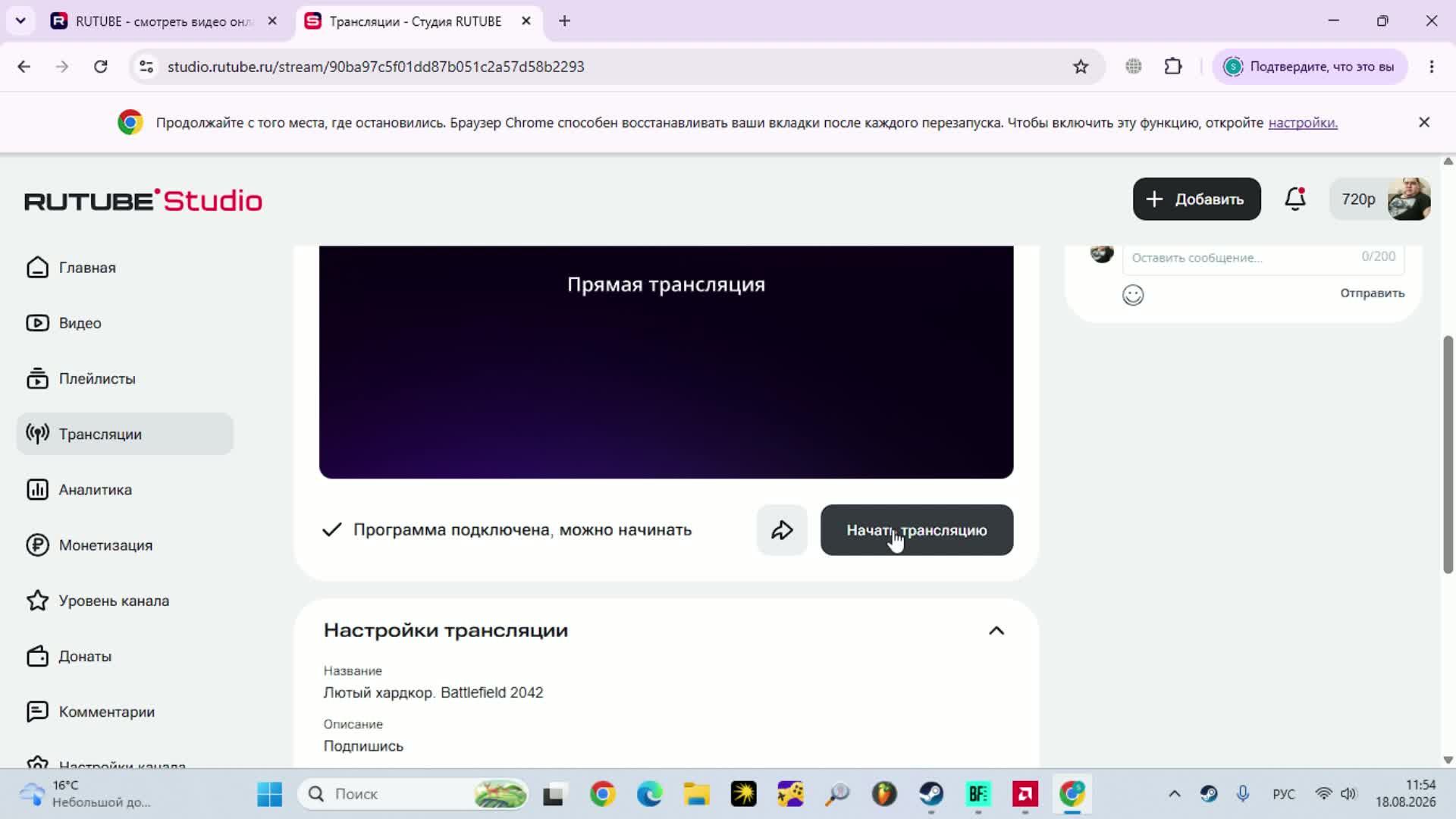Open the AMD software taskbar icon
Screen dimensions: 1456x819
pyautogui.click(x=1025, y=794)
